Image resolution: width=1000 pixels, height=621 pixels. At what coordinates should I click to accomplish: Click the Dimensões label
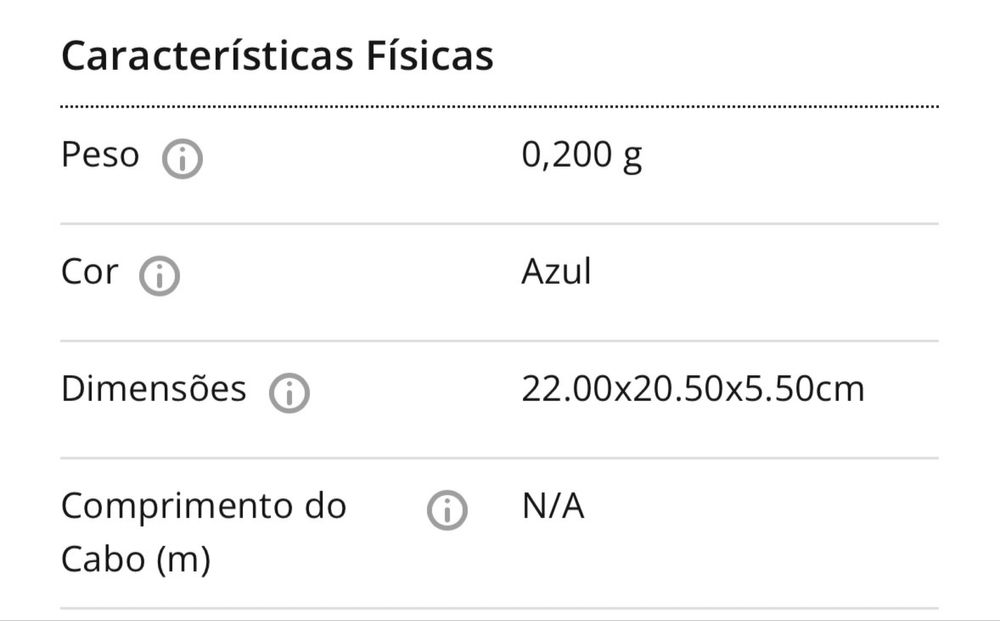coord(153,389)
